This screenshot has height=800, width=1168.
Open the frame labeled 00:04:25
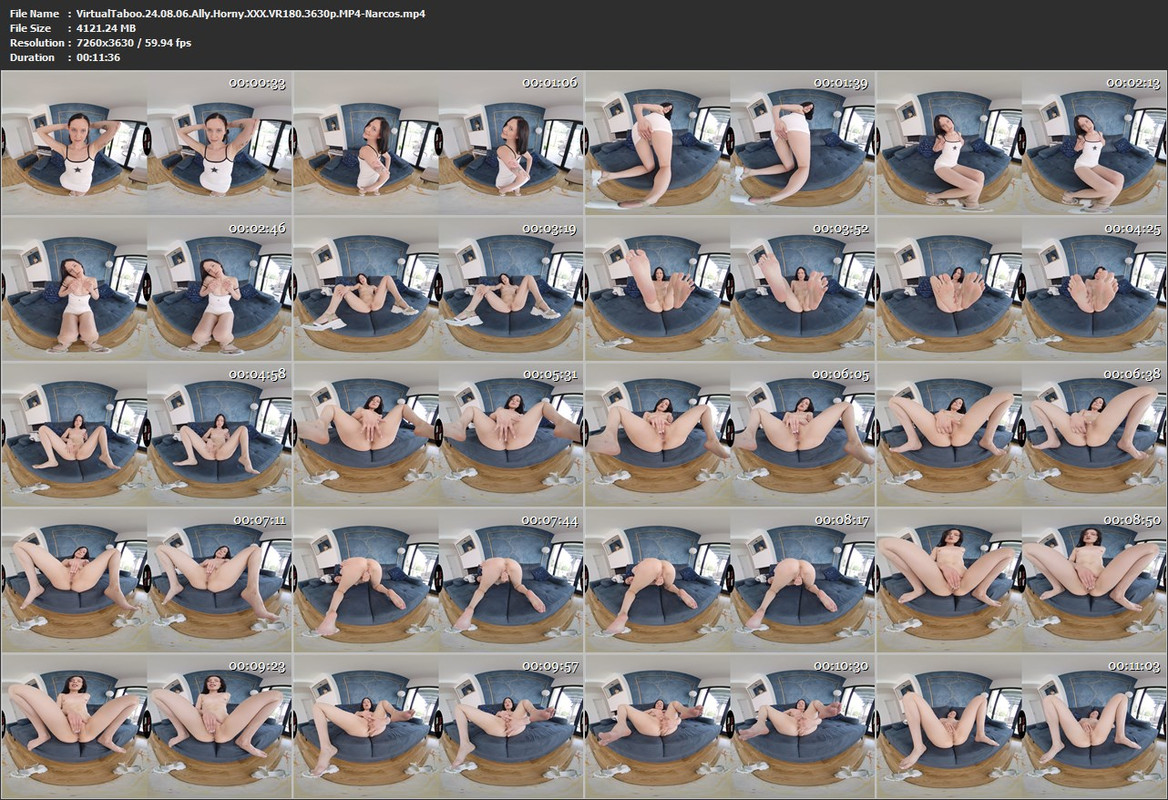tap(1021, 289)
